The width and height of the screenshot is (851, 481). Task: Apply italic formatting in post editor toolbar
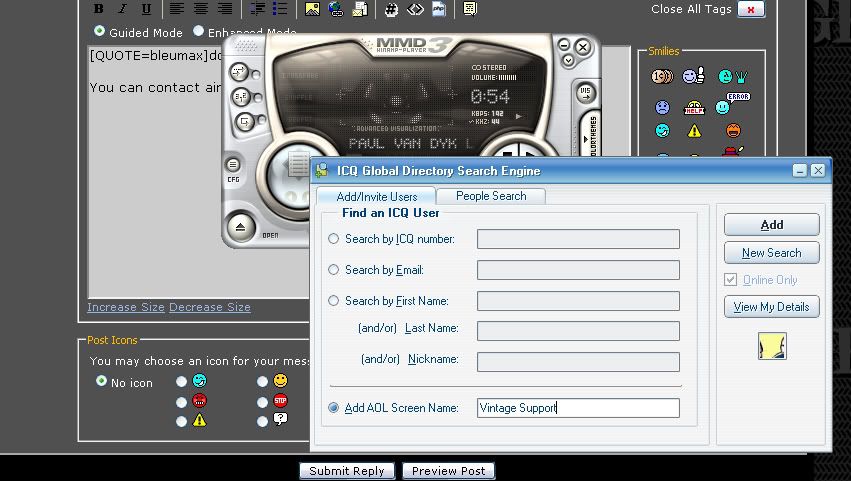(x=123, y=9)
